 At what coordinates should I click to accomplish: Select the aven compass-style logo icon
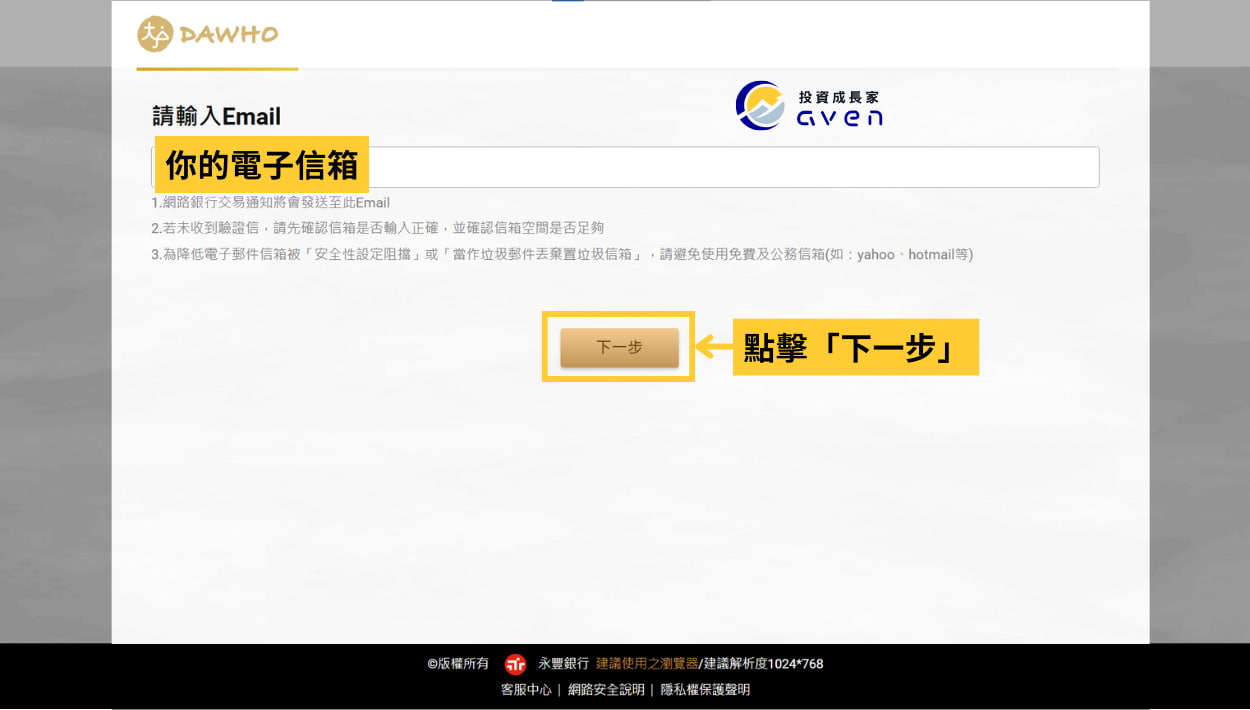click(758, 104)
